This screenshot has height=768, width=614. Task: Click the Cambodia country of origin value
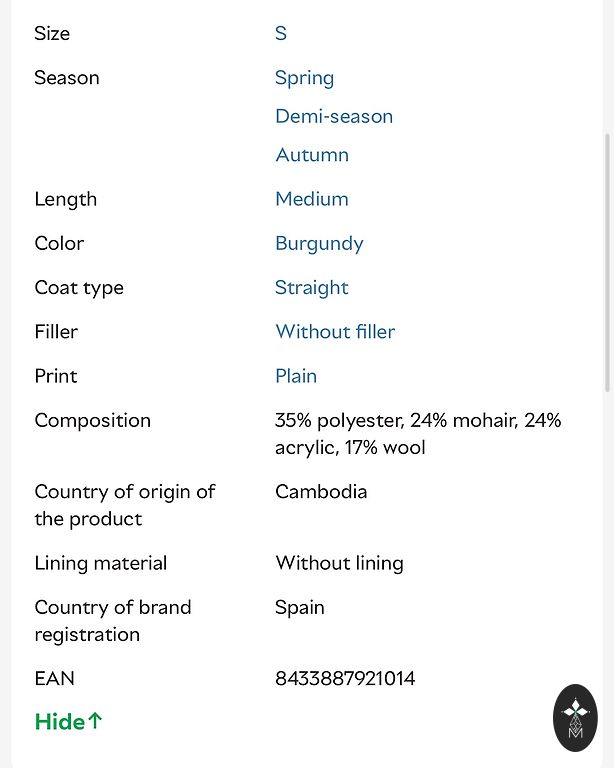tap(320, 492)
